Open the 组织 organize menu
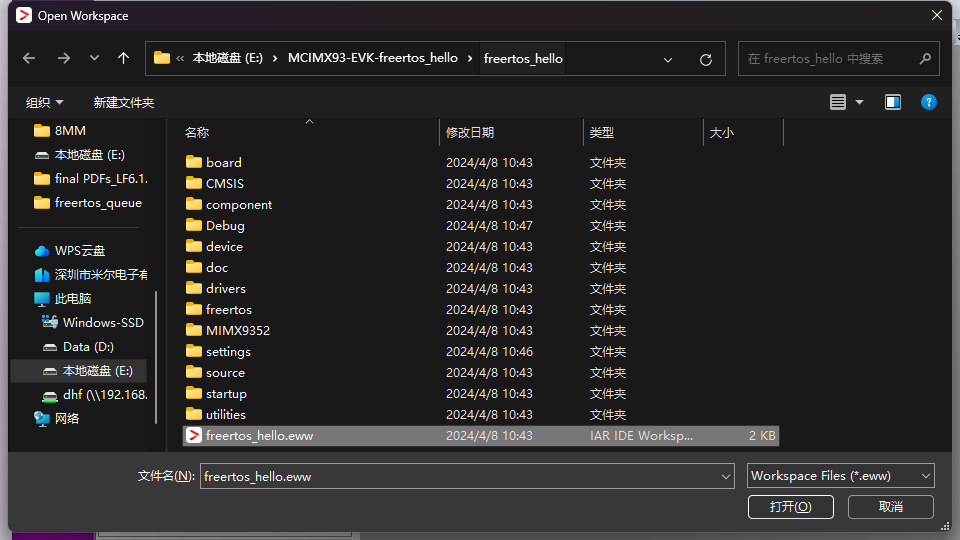 pyautogui.click(x=44, y=103)
